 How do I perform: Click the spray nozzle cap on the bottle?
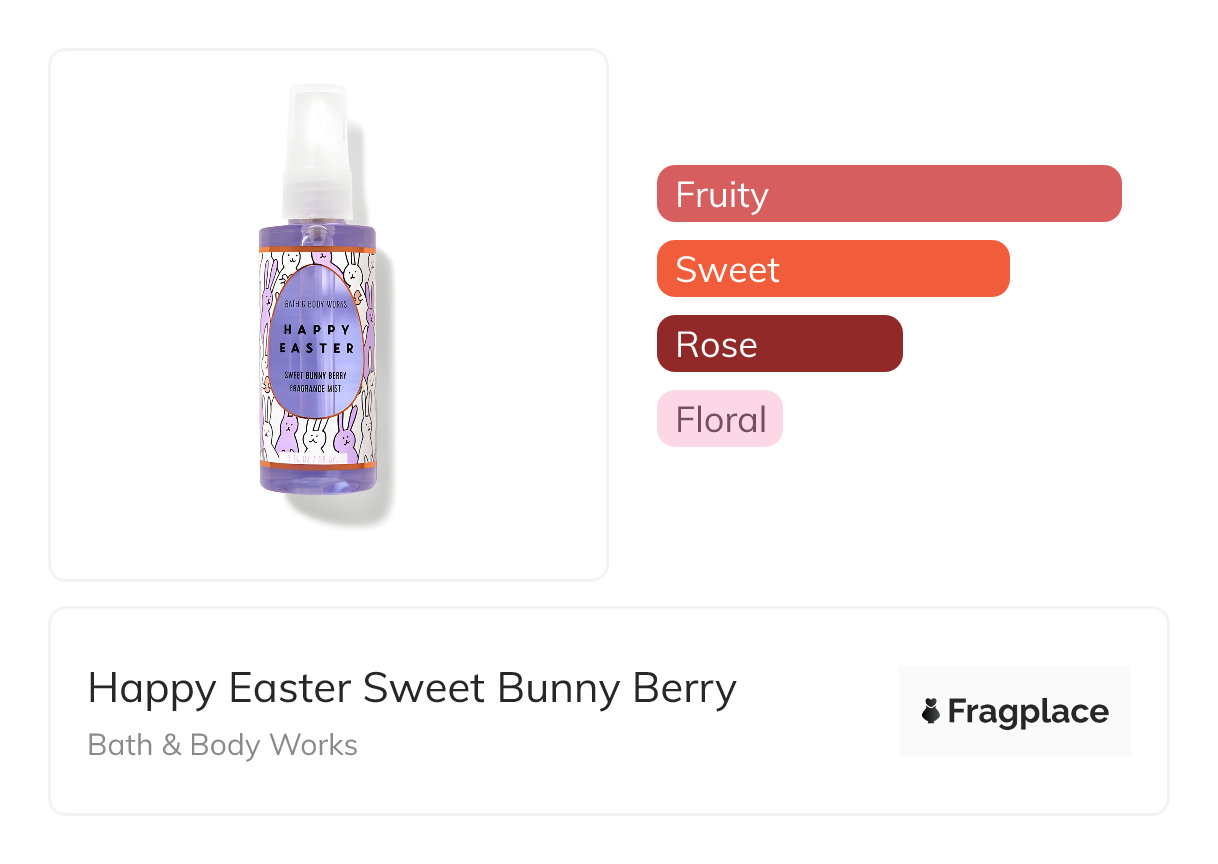[x=317, y=150]
